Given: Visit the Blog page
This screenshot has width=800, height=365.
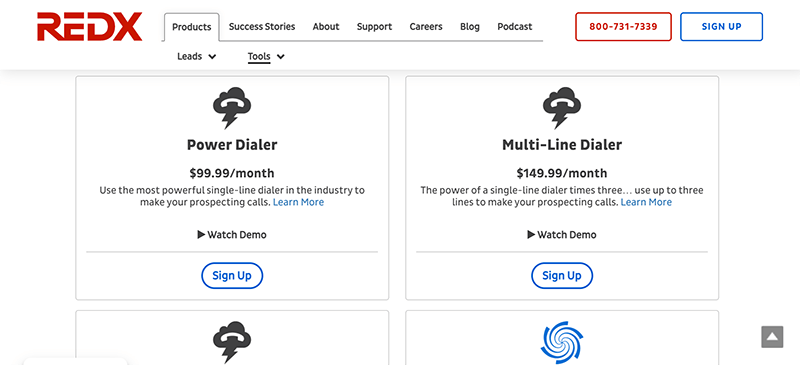Looking at the screenshot, I should tap(470, 27).
